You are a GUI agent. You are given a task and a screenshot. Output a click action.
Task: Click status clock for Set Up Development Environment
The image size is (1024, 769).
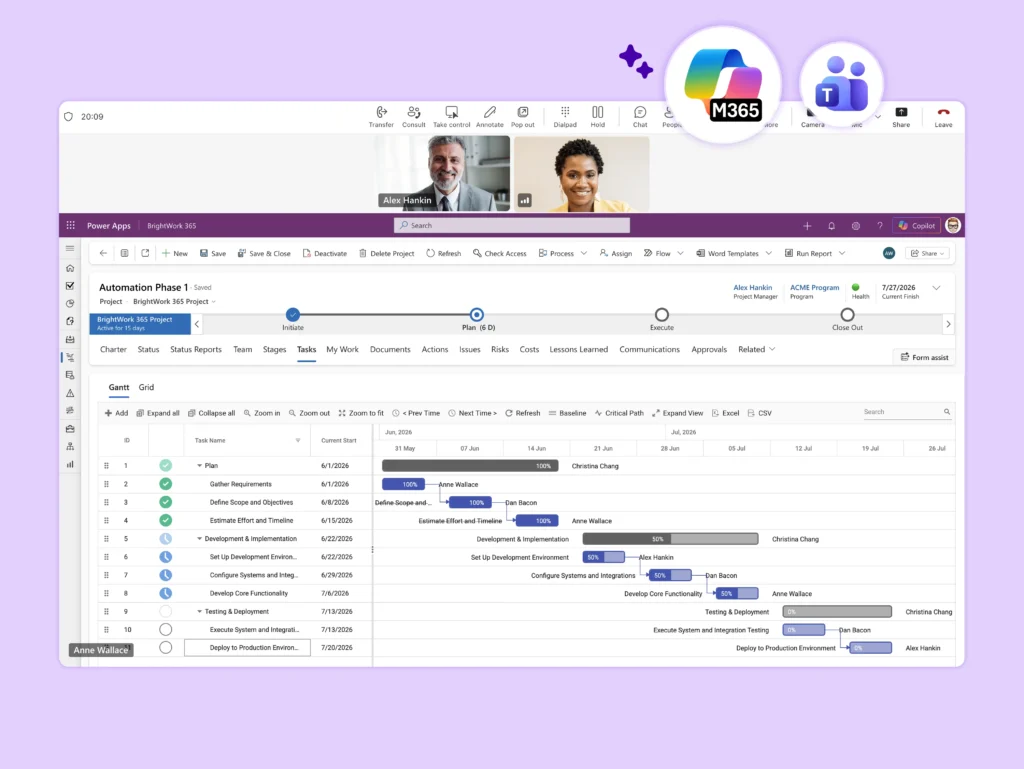pos(166,557)
